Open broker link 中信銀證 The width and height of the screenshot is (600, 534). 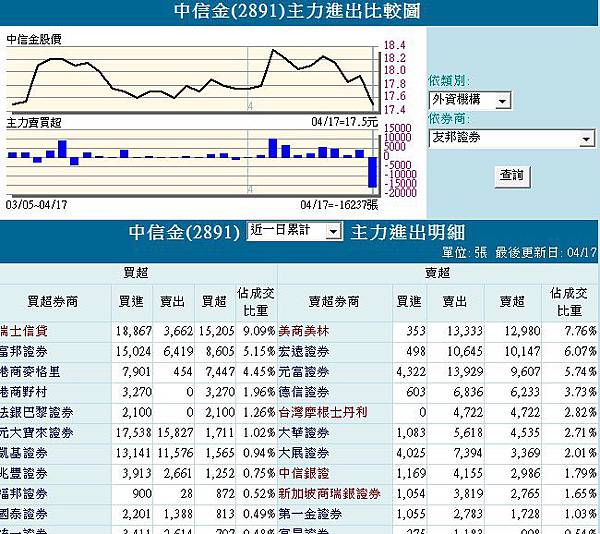[x=304, y=473]
